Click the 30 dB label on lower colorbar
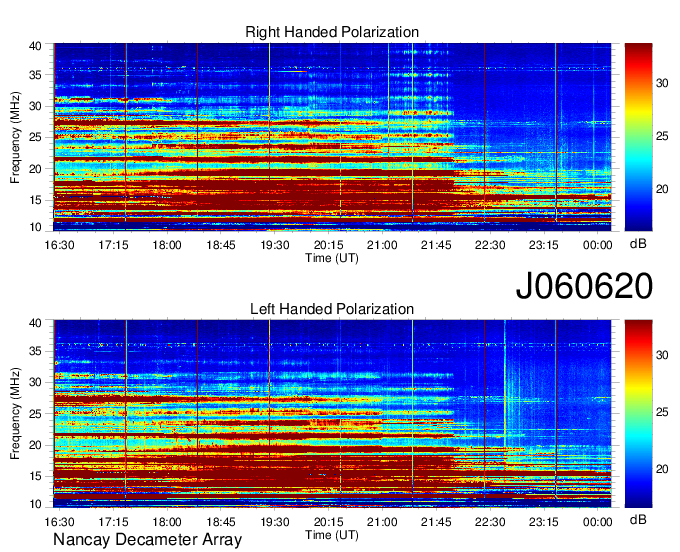Viewport: 680px width, 552px height. coord(662,355)
